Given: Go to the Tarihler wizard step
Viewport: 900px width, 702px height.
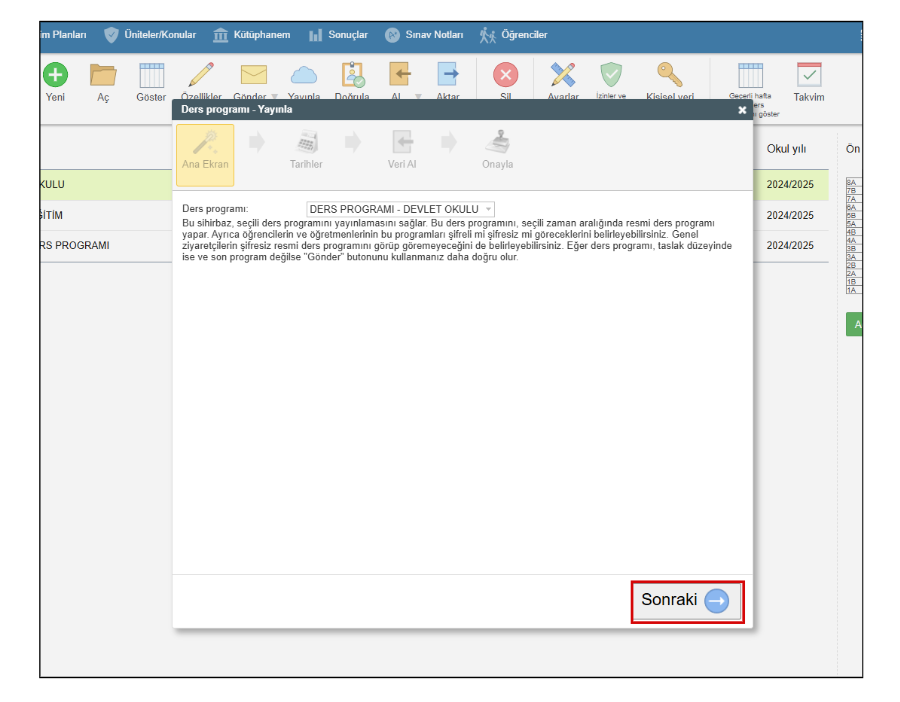Looking at the screenshot, I should [x=306, y=150].
